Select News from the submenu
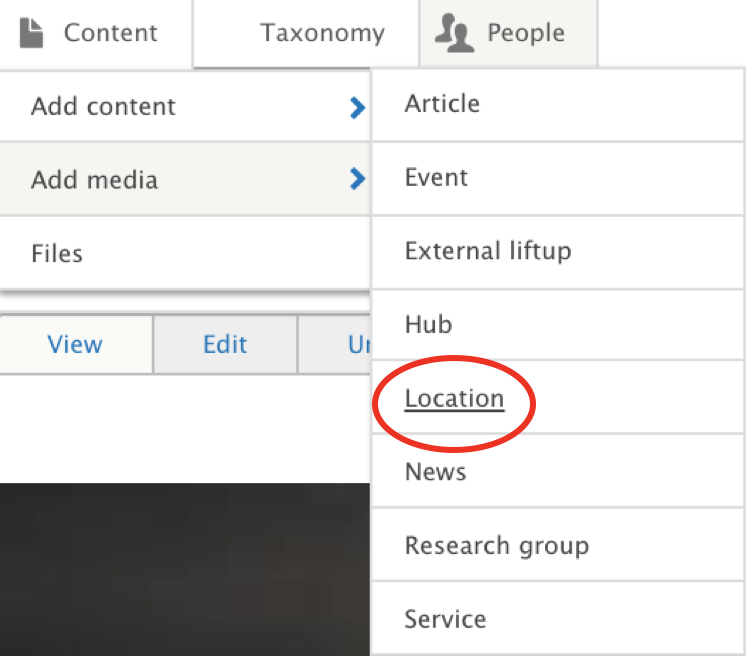Image resolution: width=746 pixels, height=656 pixels. 435,472
